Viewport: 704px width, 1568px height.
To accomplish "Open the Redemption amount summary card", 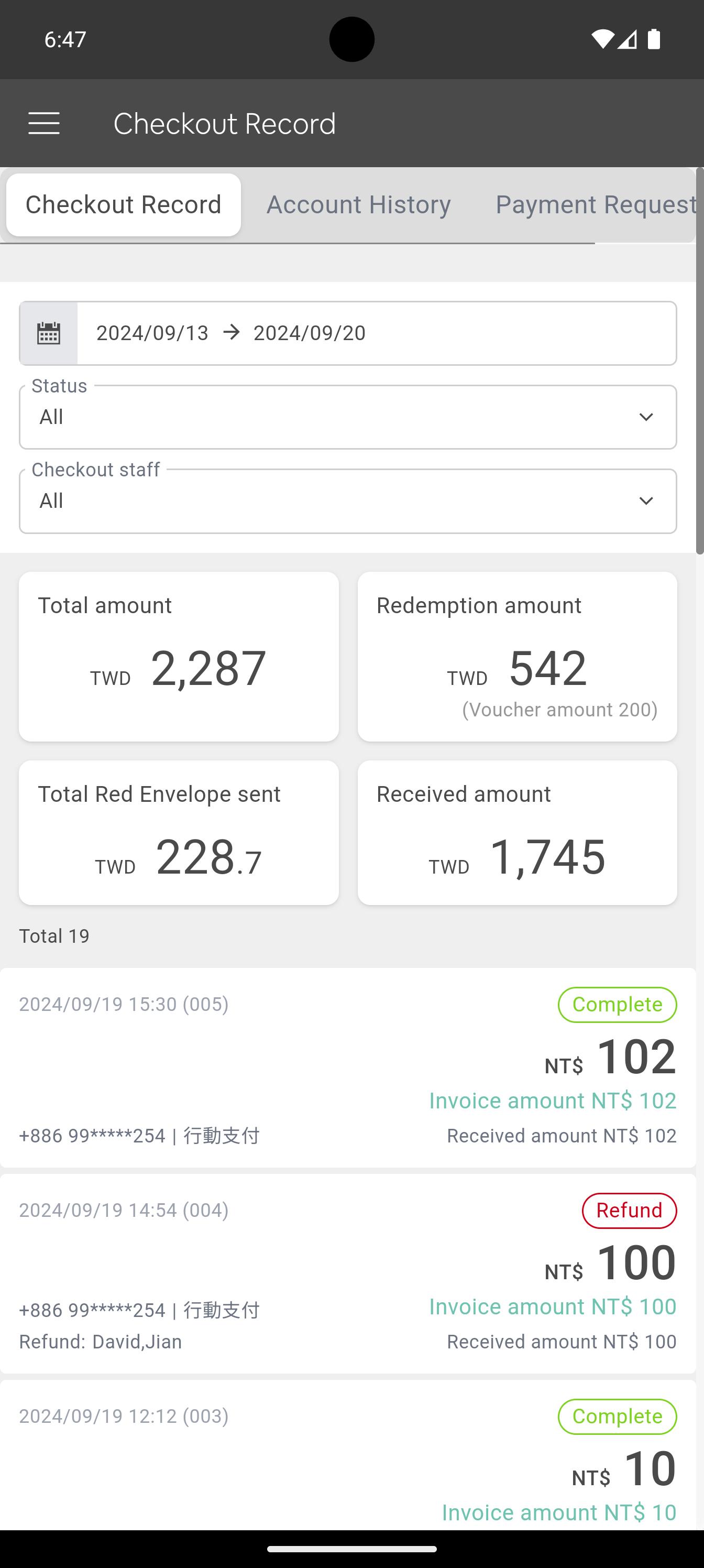I will click(517, 656).
